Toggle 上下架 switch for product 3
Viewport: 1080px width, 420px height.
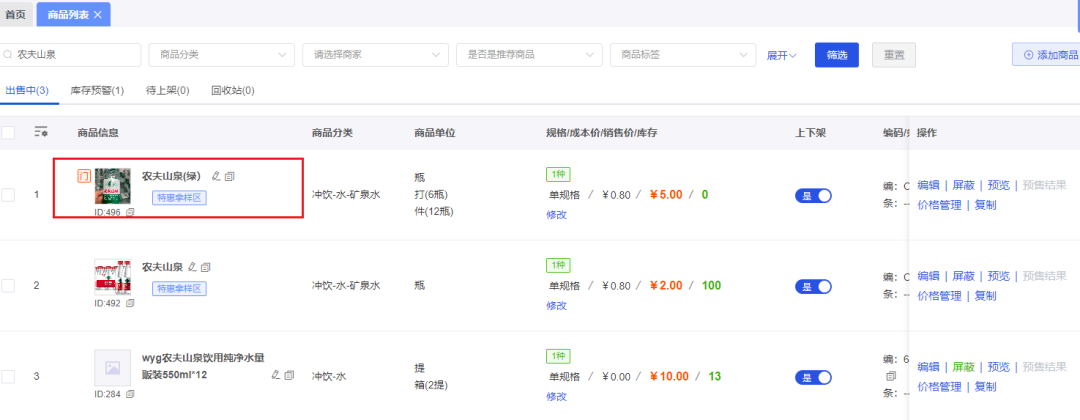coord(813,377)
